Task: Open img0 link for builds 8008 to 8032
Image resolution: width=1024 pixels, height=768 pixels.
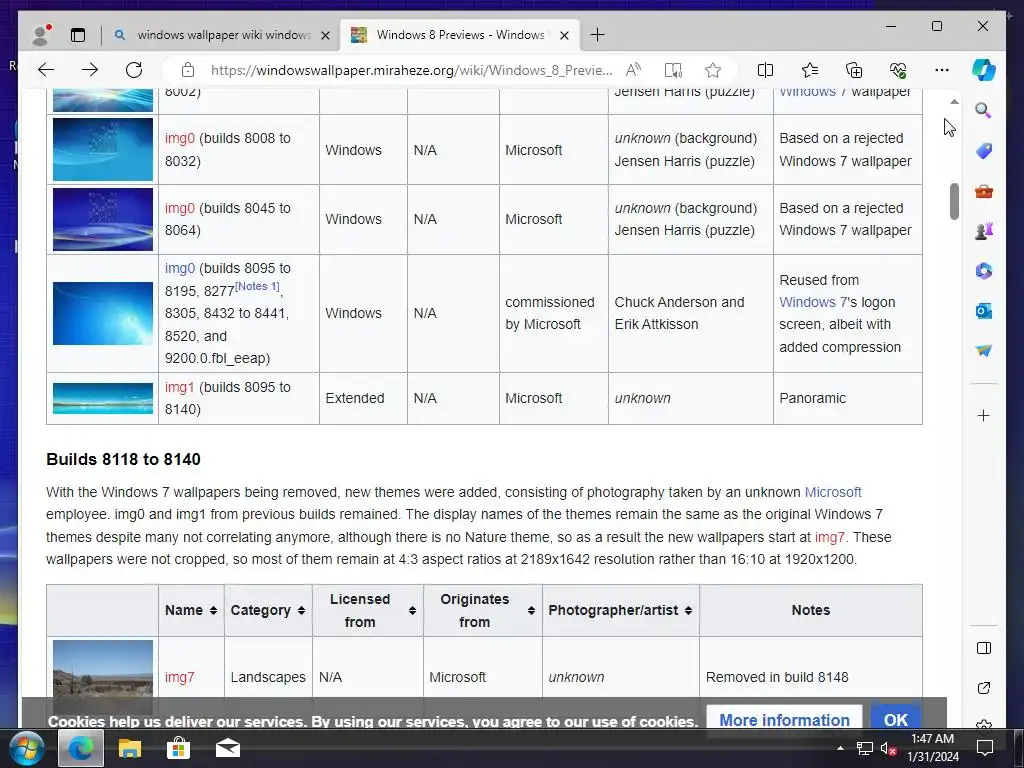Action: coord(180,138)
